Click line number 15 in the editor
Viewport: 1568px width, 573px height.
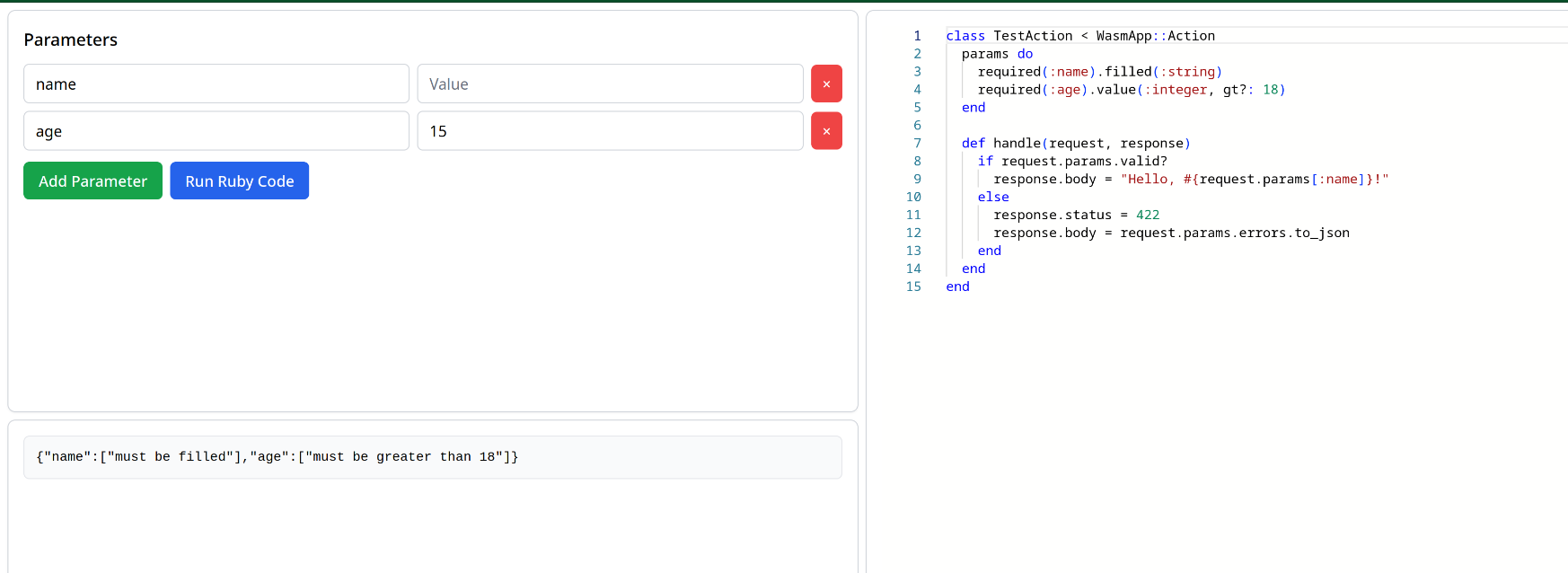[913, 287]
